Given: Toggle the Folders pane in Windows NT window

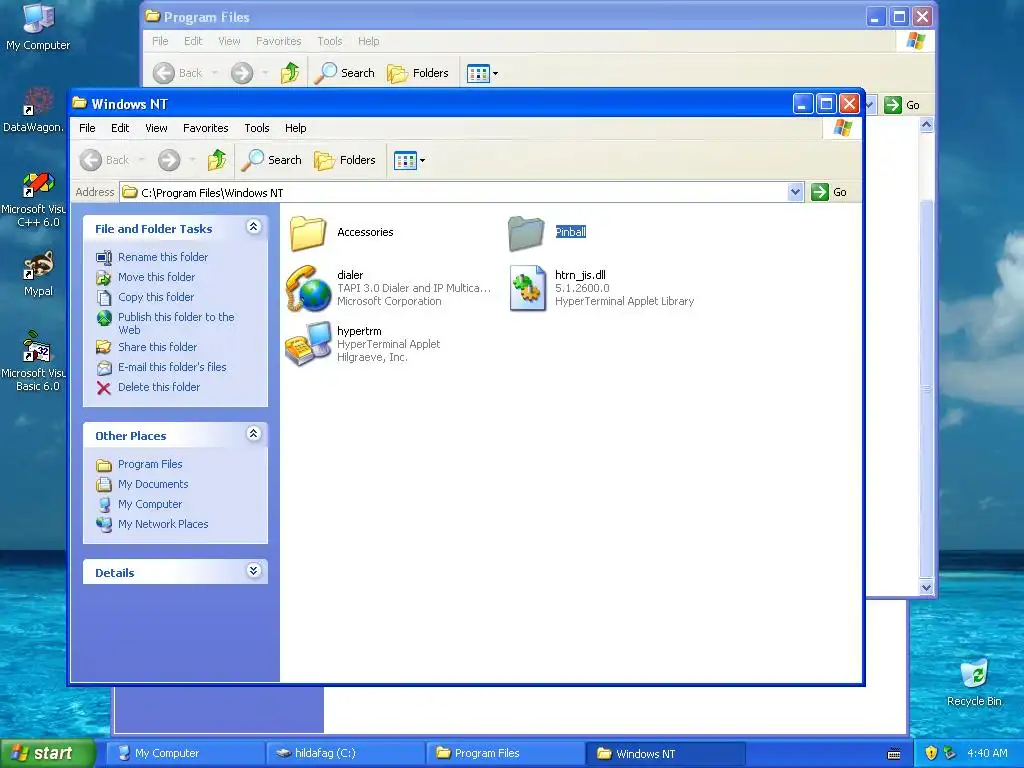Looking at the screenshot, I should pos(345,160).
